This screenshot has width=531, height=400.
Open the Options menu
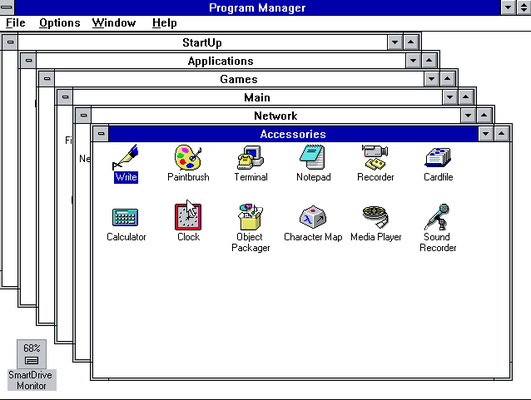point(60,23)
